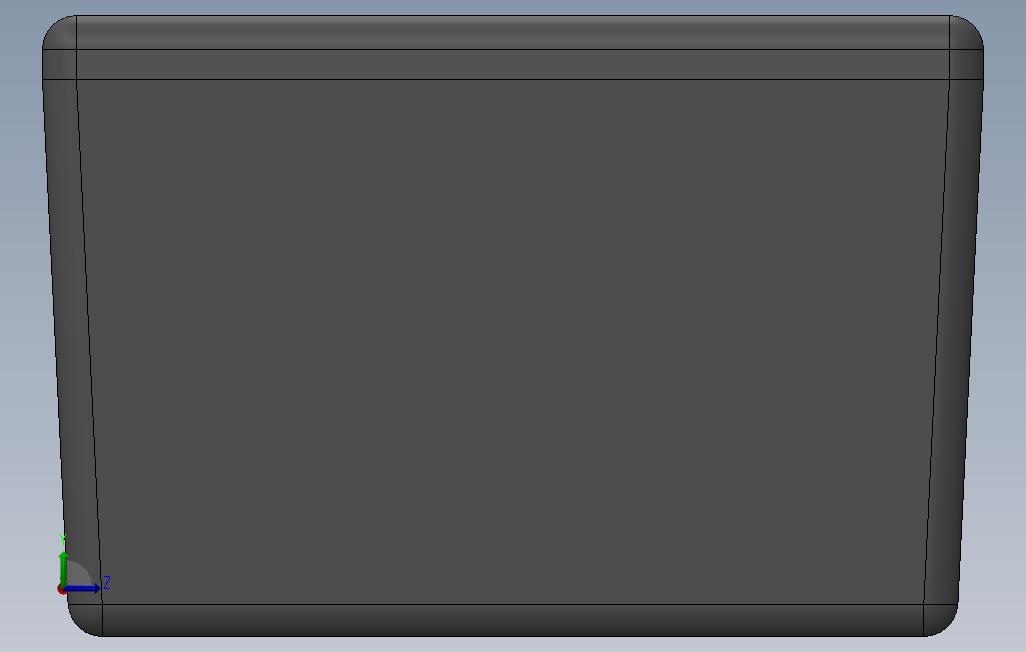Select the right slanted edge of main face
Viewport: 1026px width, 652px height.
coord(936,342)
